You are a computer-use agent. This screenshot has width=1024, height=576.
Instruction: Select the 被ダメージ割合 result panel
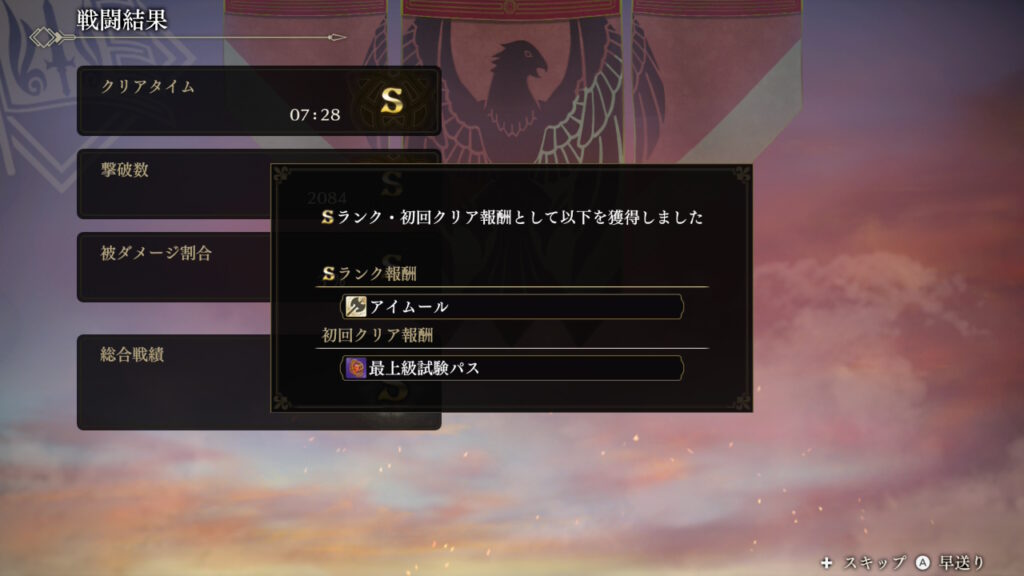point(174,266)
